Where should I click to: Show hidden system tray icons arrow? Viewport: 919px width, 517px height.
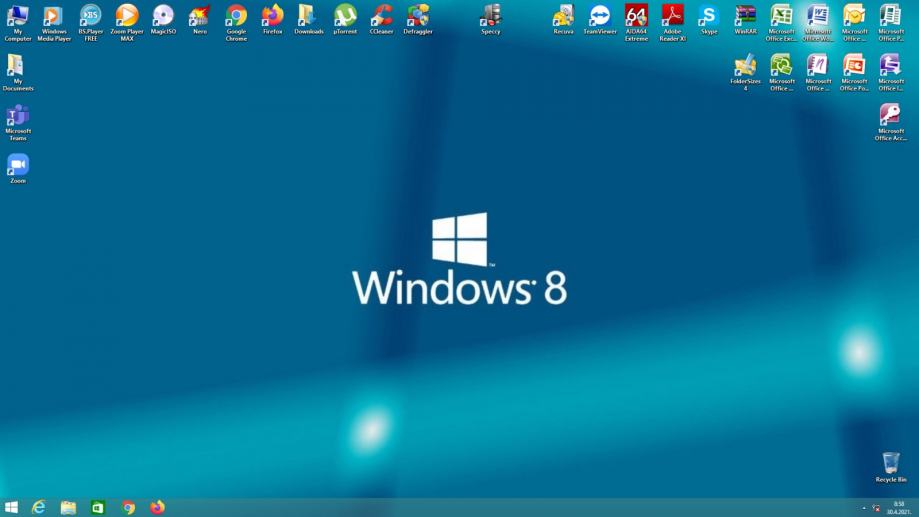(864, 508)
